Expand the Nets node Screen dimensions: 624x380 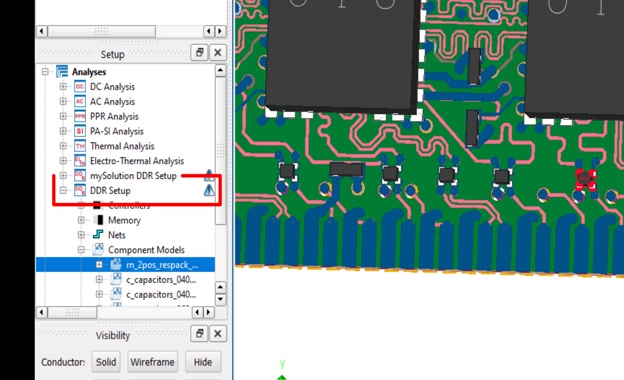tap(81, 235)
